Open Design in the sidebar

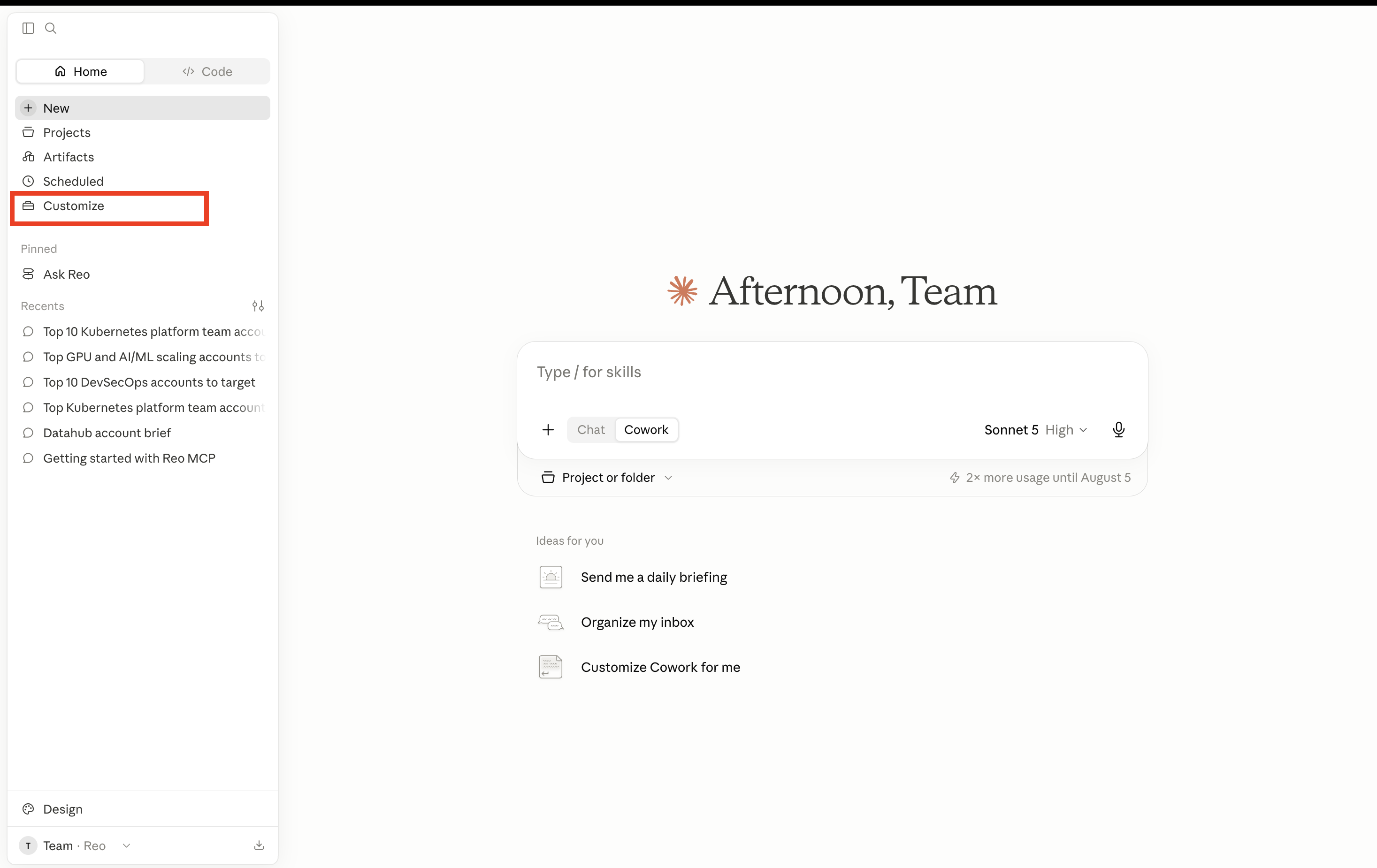(x=142, y=808)
